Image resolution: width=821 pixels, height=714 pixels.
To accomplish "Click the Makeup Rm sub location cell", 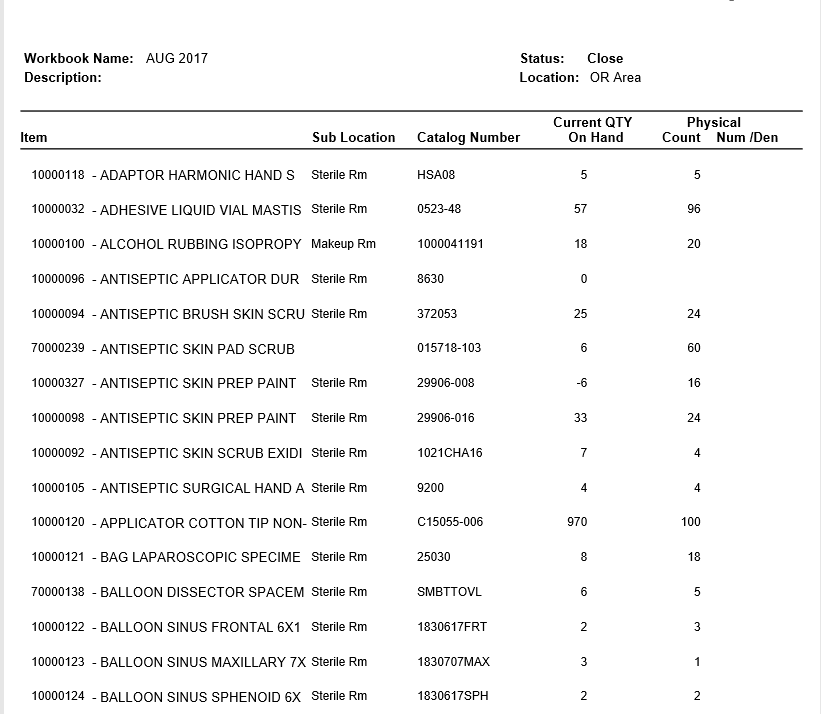I will pos(343,244).
